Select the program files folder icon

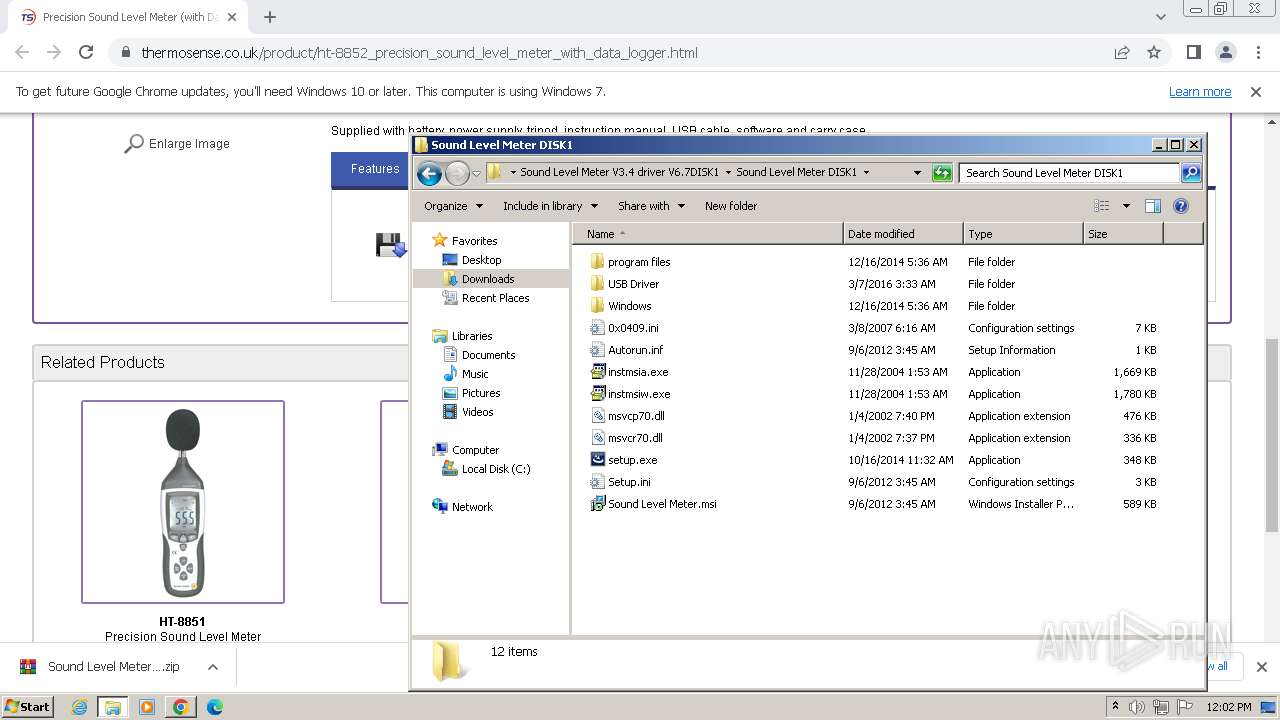(x=597, y=262)
